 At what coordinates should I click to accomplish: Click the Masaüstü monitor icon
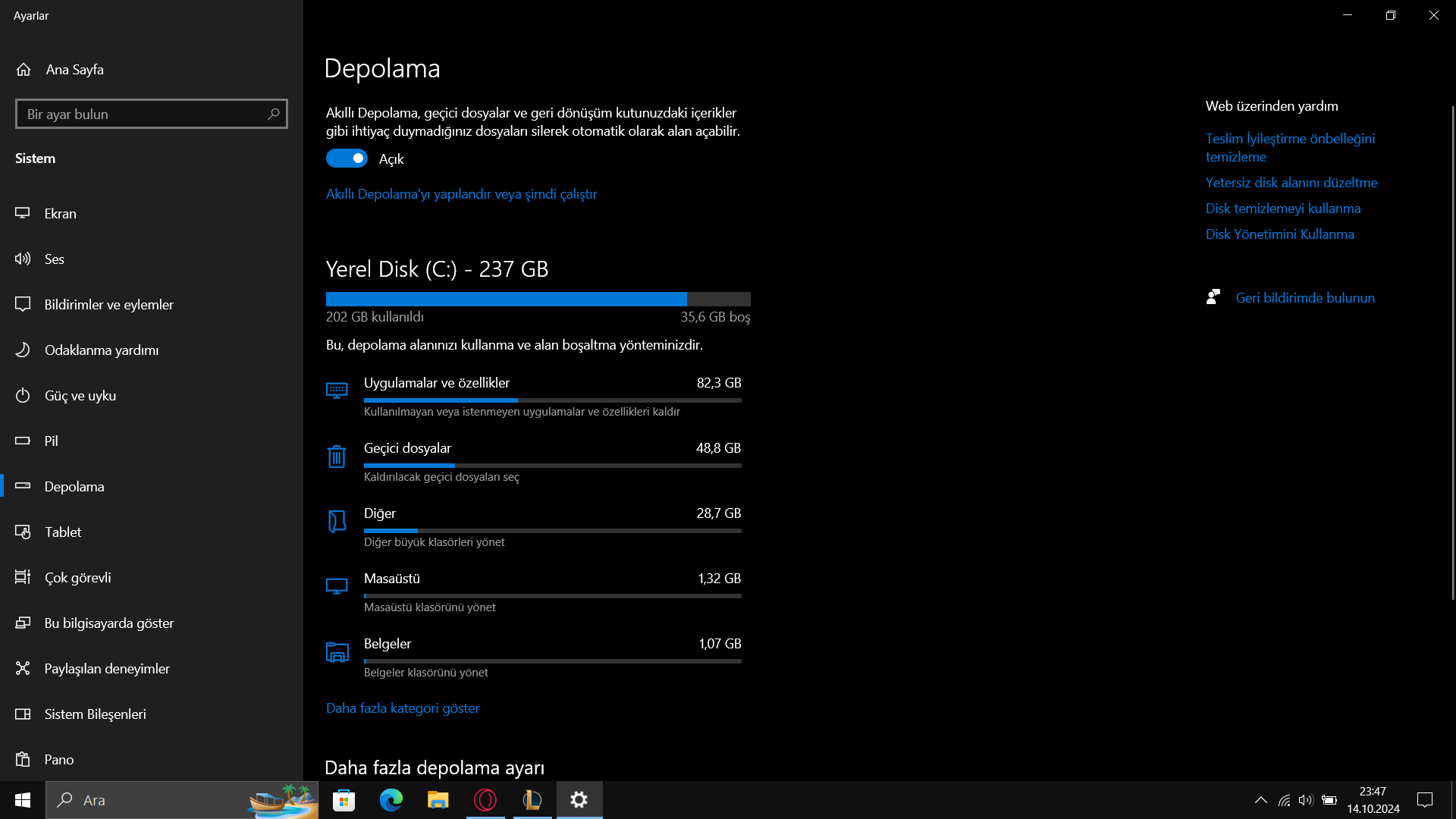click(337, 587)
